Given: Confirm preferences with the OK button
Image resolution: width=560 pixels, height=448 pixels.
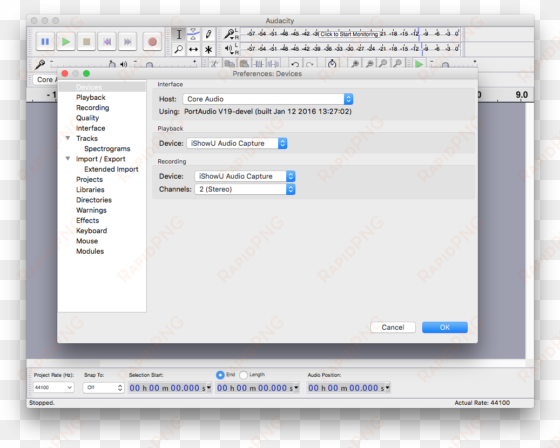Looking at the screenshot, I should click(x=445, y=327).
